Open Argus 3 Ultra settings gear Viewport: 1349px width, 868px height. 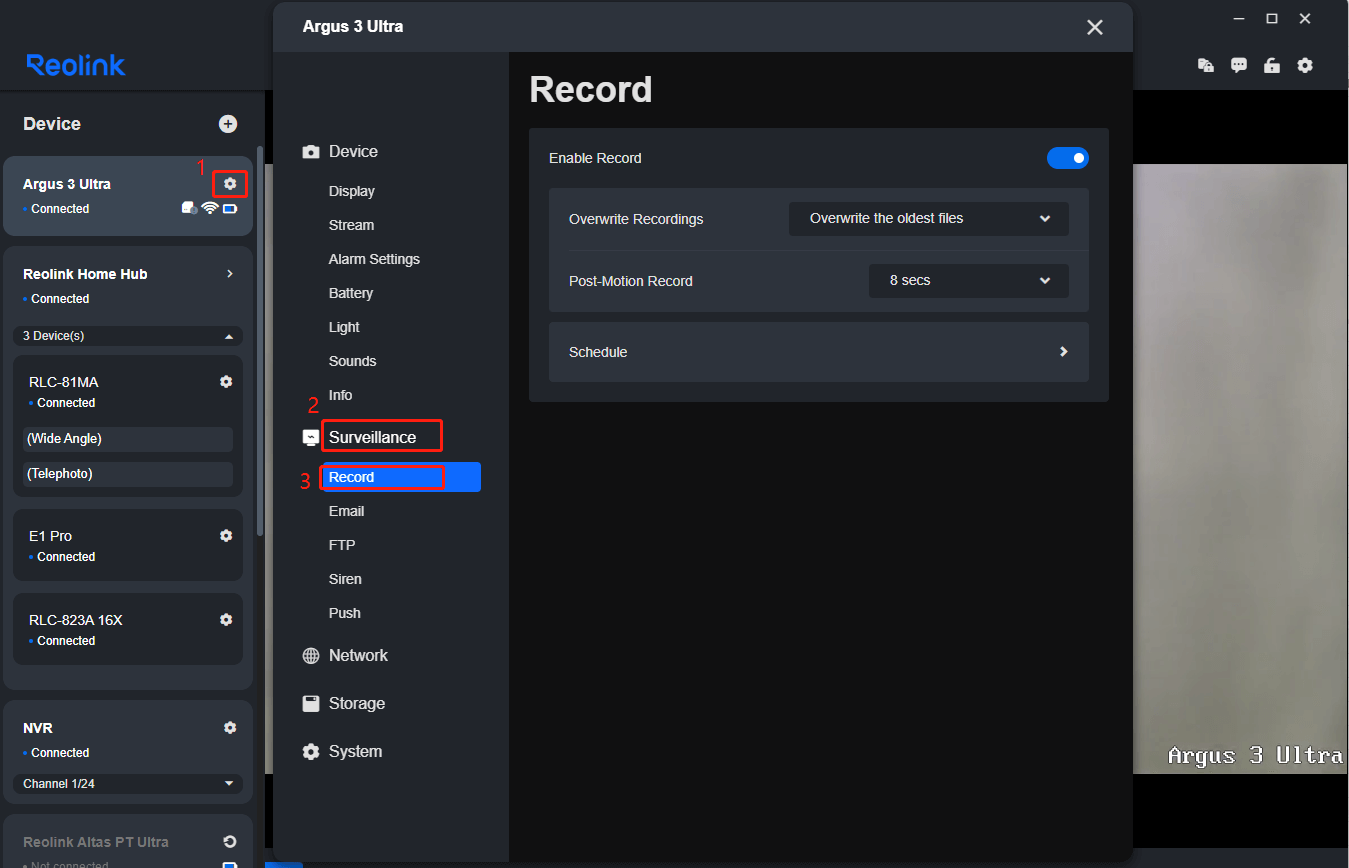[x=230, y=184]
